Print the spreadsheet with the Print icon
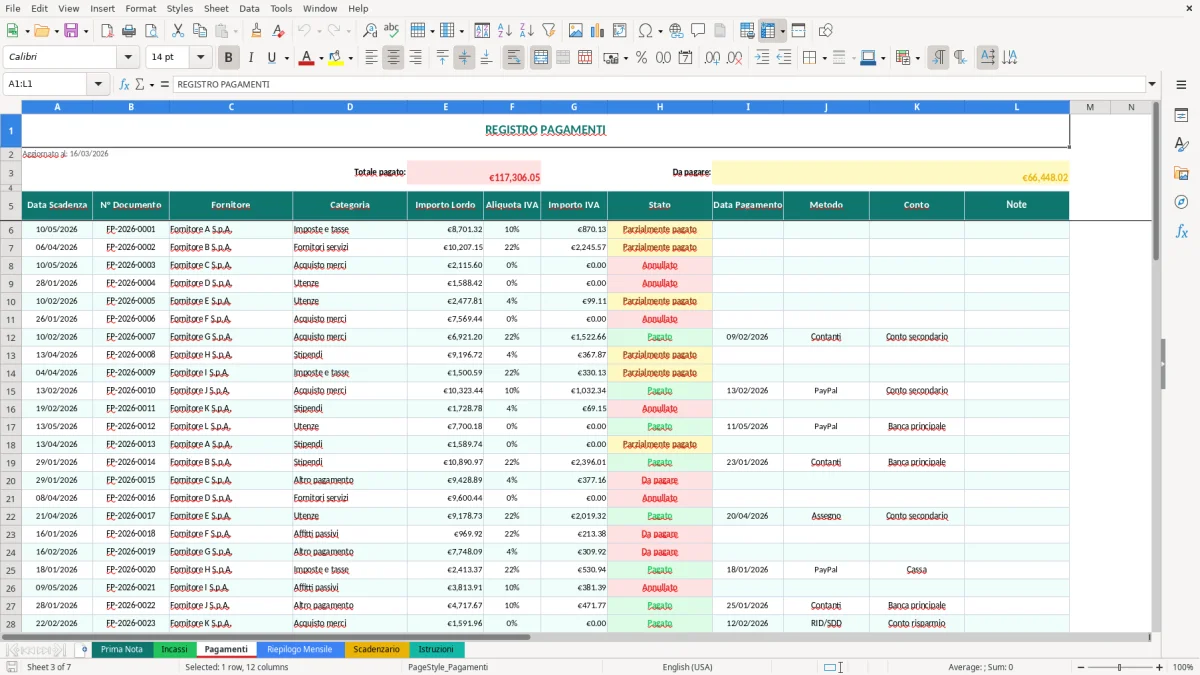Image resolution: width=1200 pixels, height=675 pixels. tap(129, 31)
